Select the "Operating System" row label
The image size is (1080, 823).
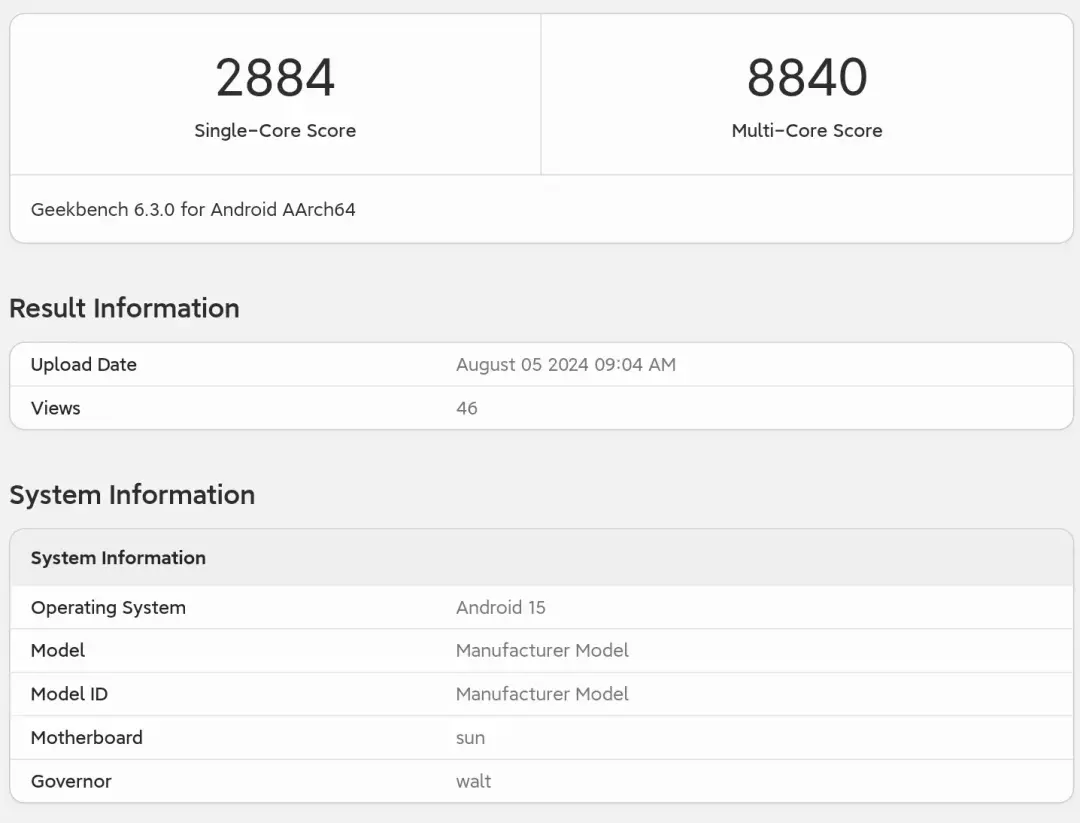(108, 607)
